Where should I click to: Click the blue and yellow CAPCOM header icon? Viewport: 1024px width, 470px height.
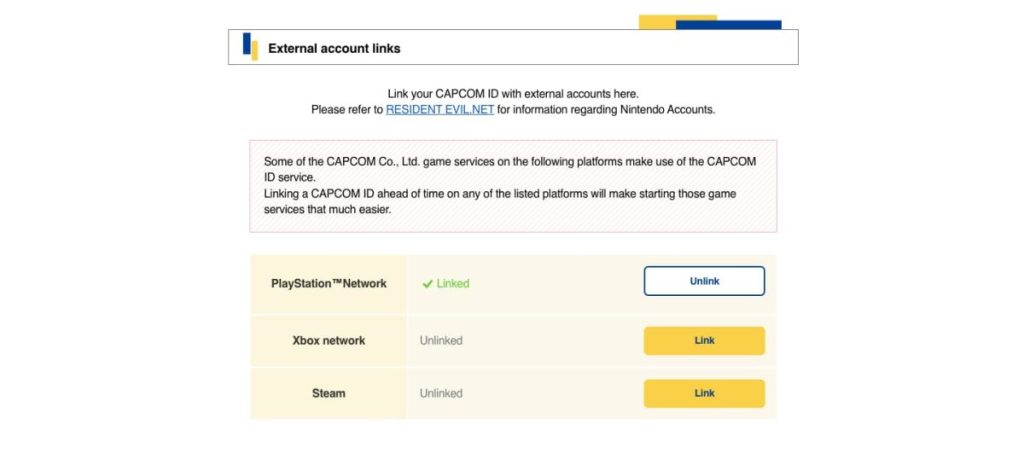250,47
